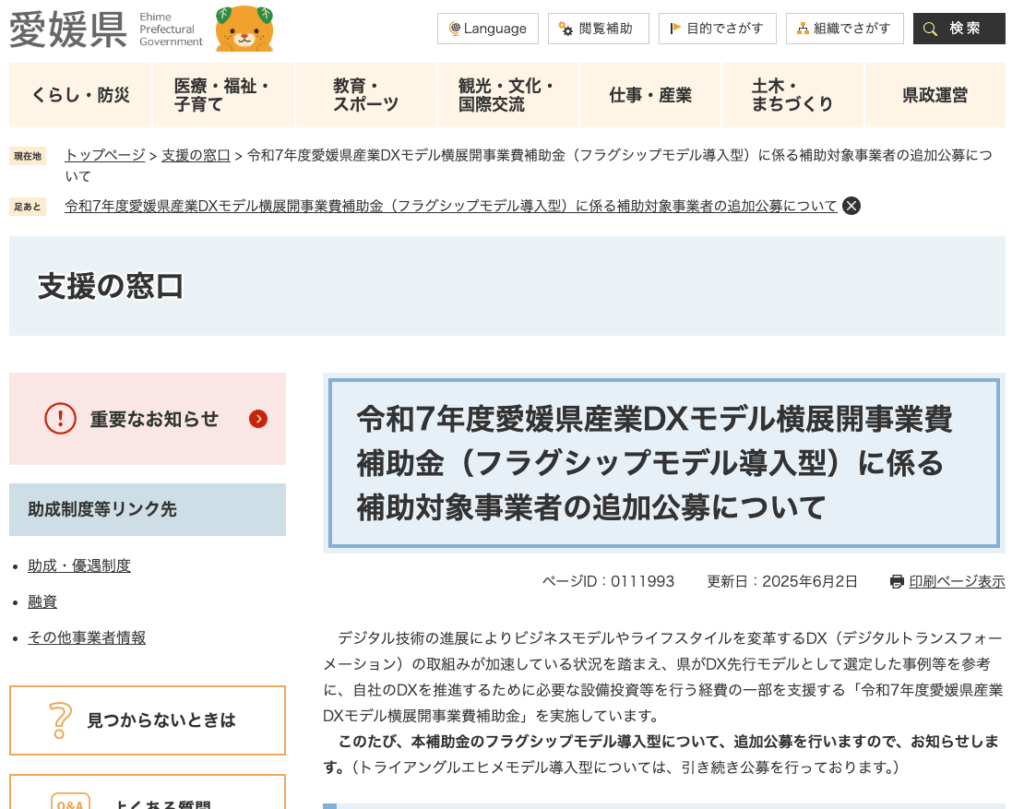Open the Language selection button
The width and height of the screenshot is (1024, 809).
(488, 29)
